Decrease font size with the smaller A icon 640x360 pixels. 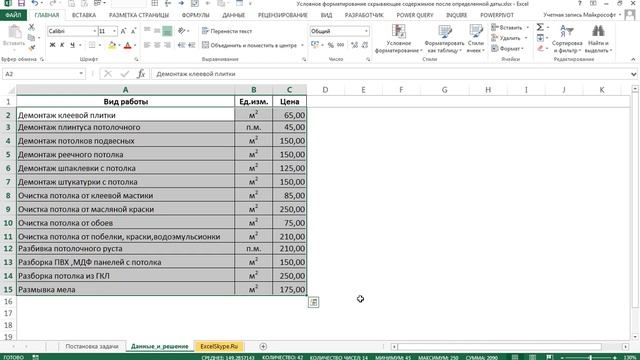pos(133,31)
